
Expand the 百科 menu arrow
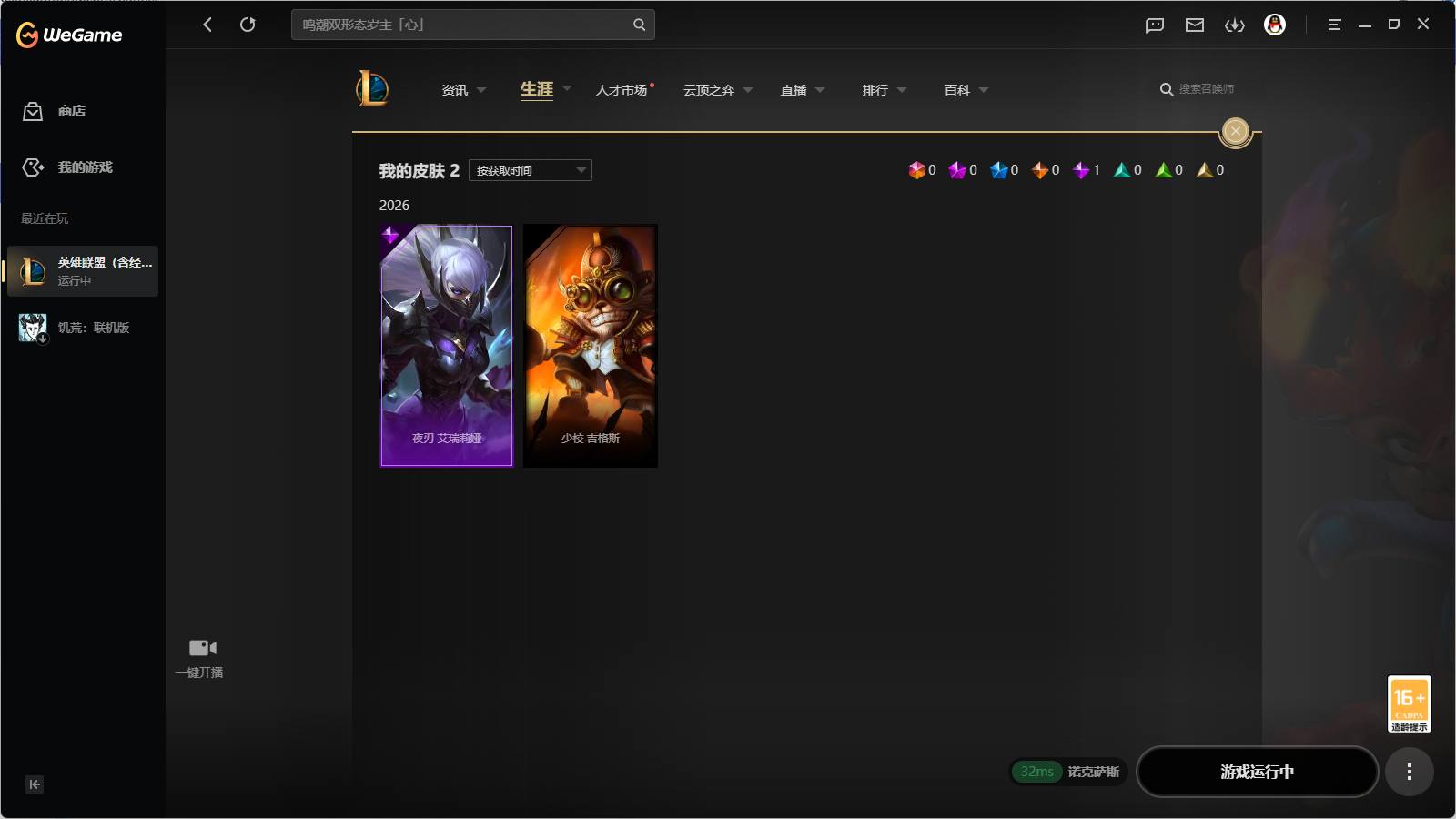click(984, 90)
